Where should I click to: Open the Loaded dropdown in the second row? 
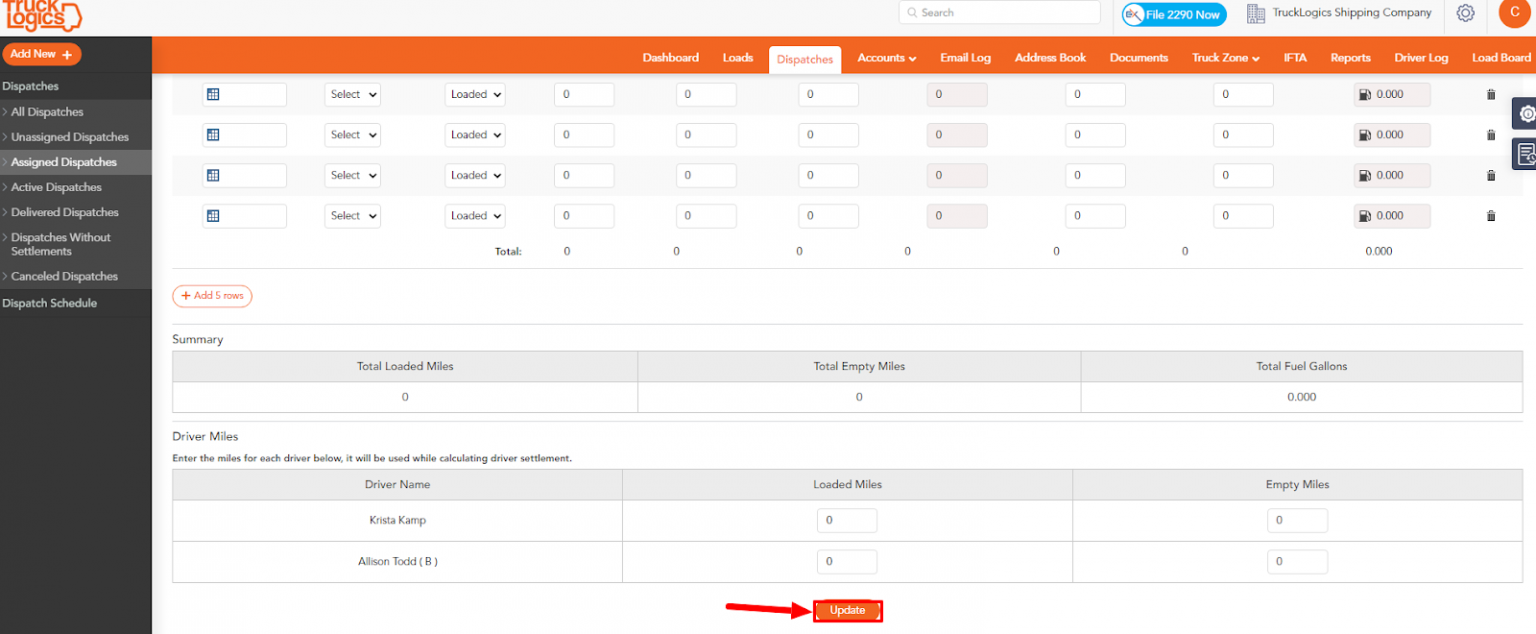click(474, 135)
